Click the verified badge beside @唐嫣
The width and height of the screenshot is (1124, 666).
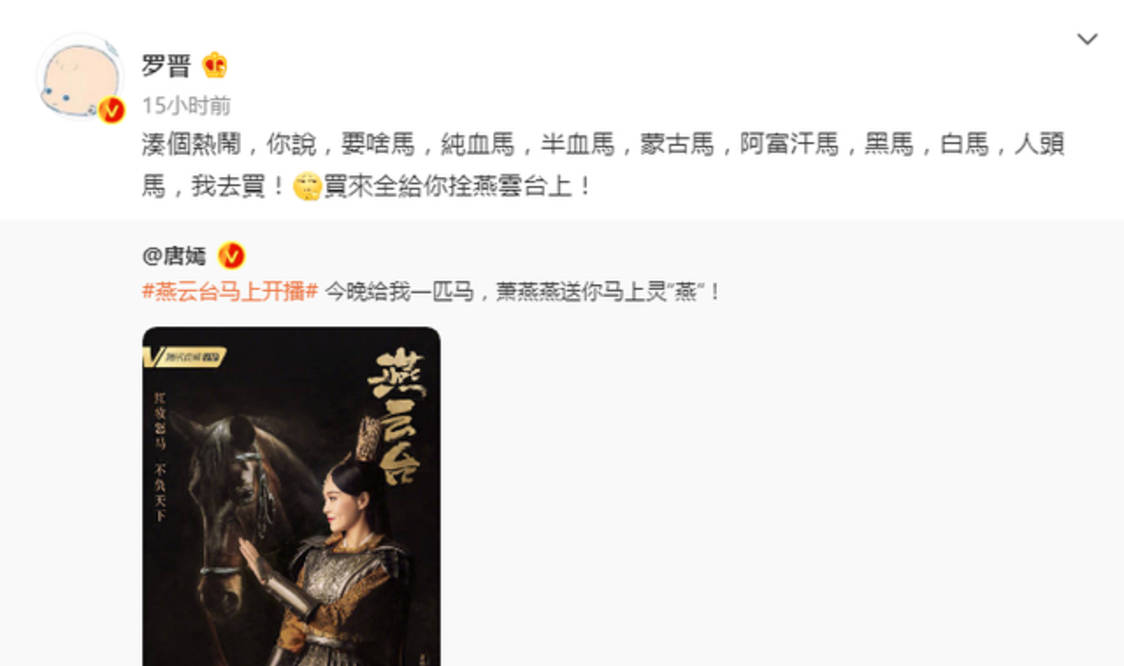231,255
